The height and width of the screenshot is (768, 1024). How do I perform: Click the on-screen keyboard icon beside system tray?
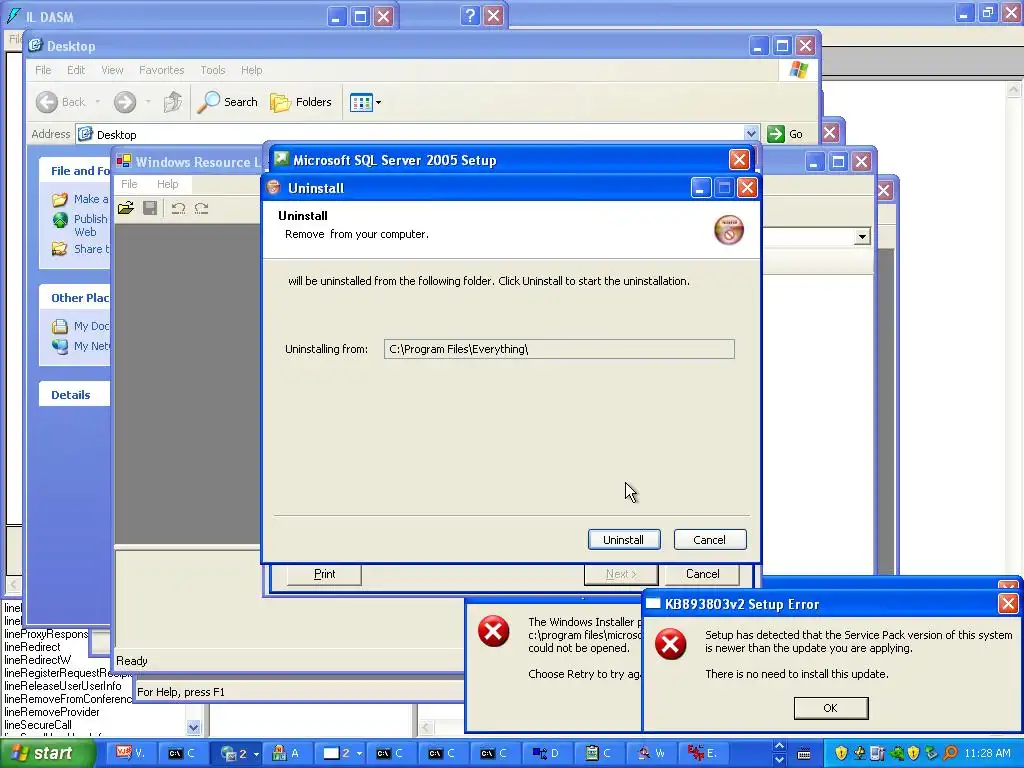[805, 754]
